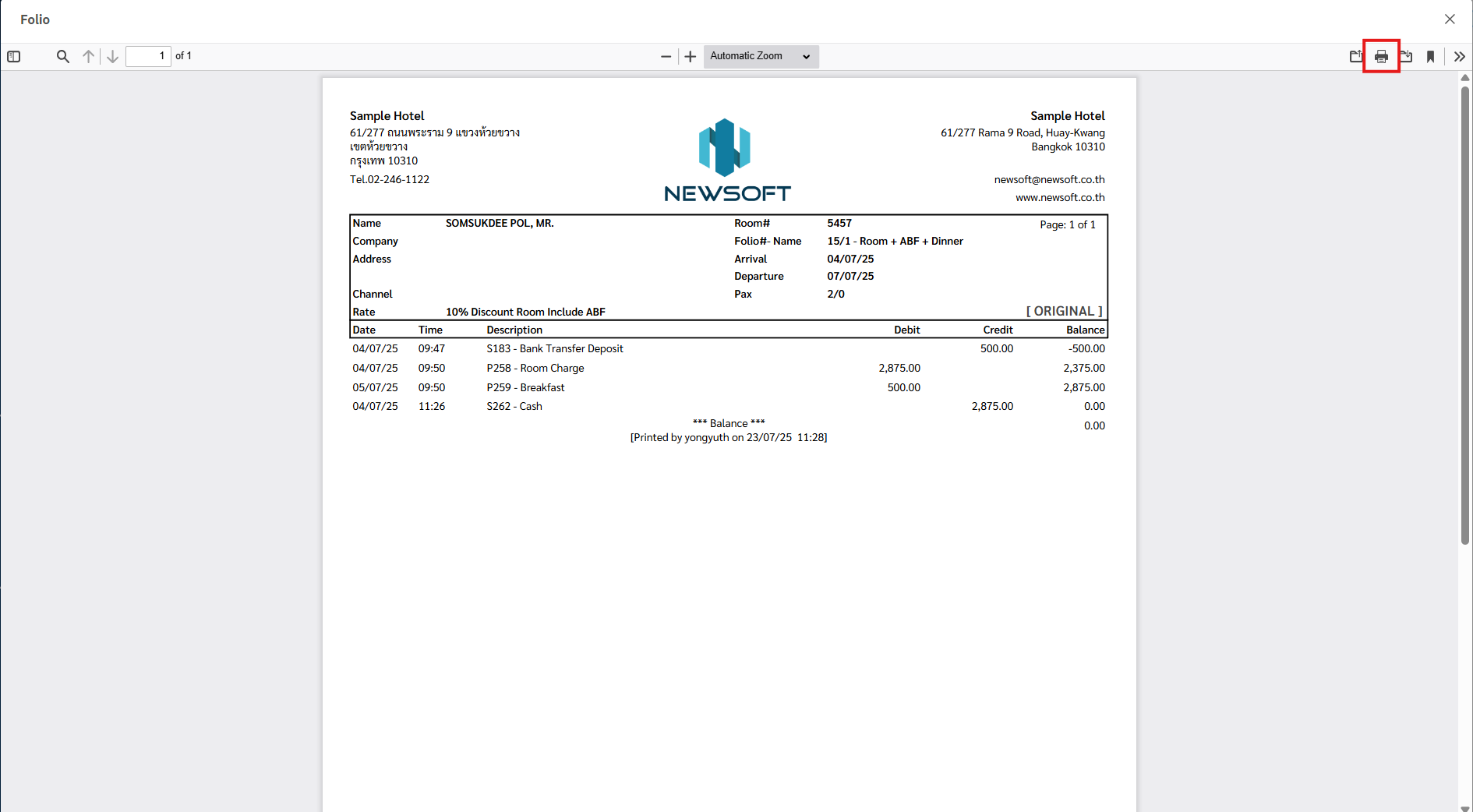Click the page number input field
The height and width of the screenshot is (812, 1473).
tap(148, 57)
